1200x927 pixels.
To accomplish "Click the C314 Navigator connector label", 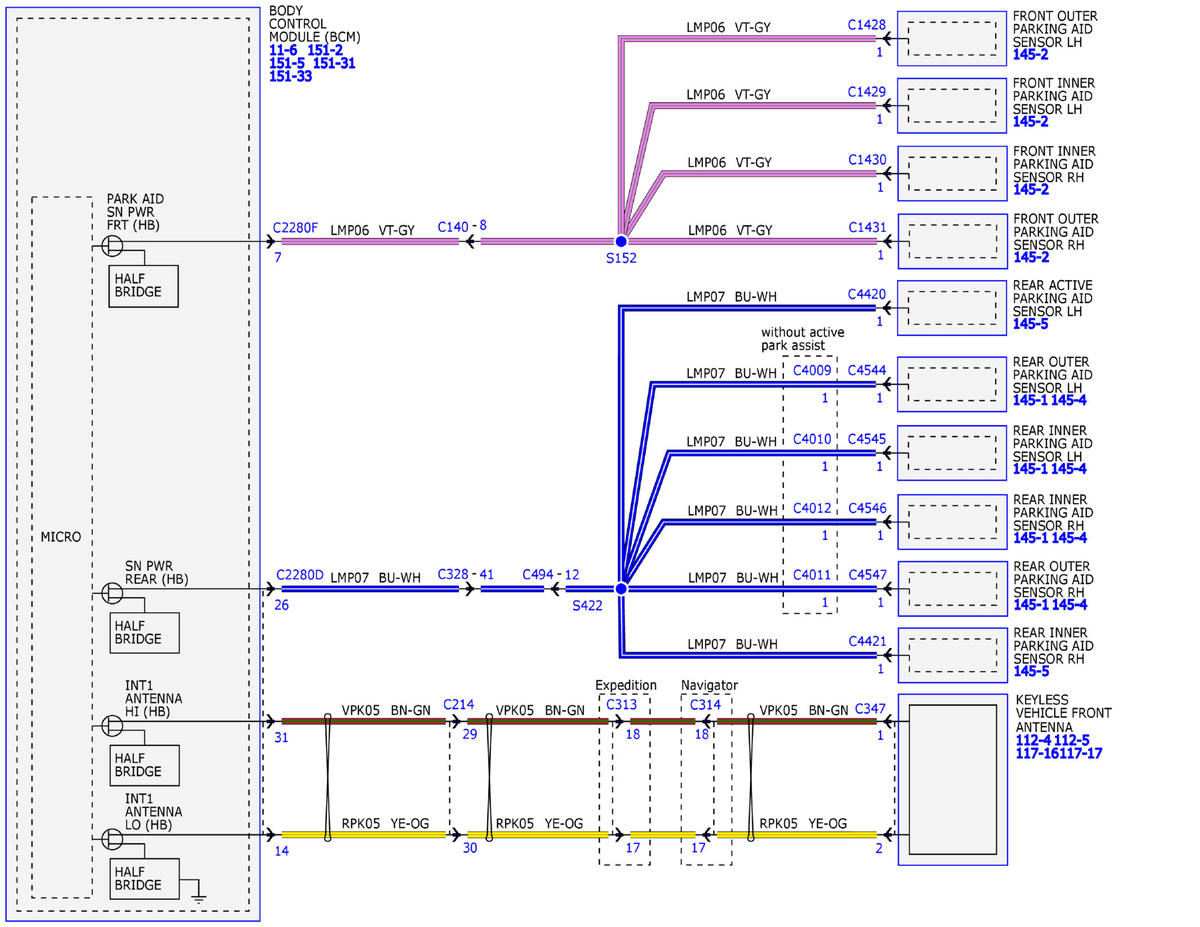I will pos(705,704).
